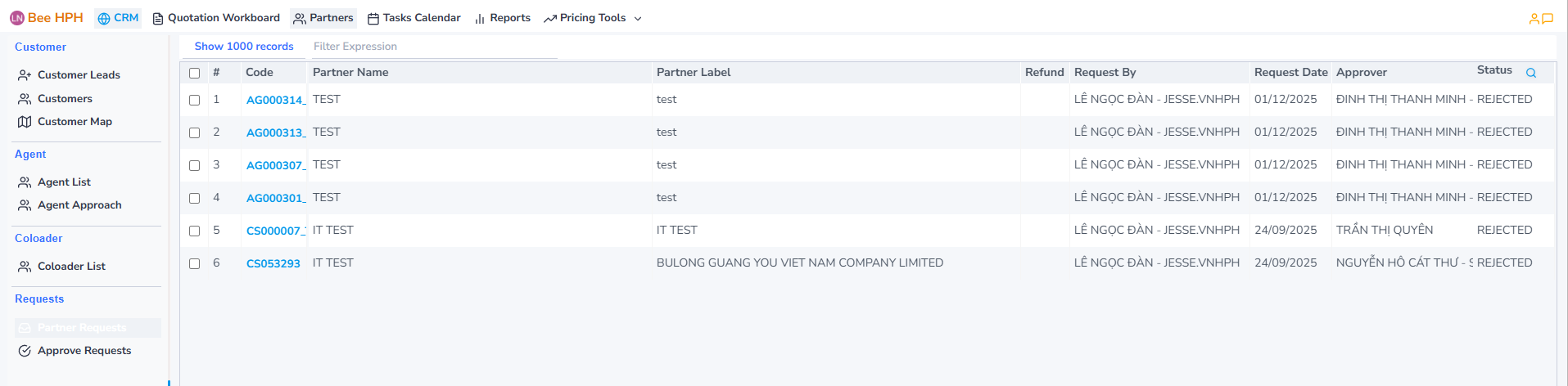Open the chat message bubble icon
Viewport: 1568px width, 386px height.
coord(1548,19)
